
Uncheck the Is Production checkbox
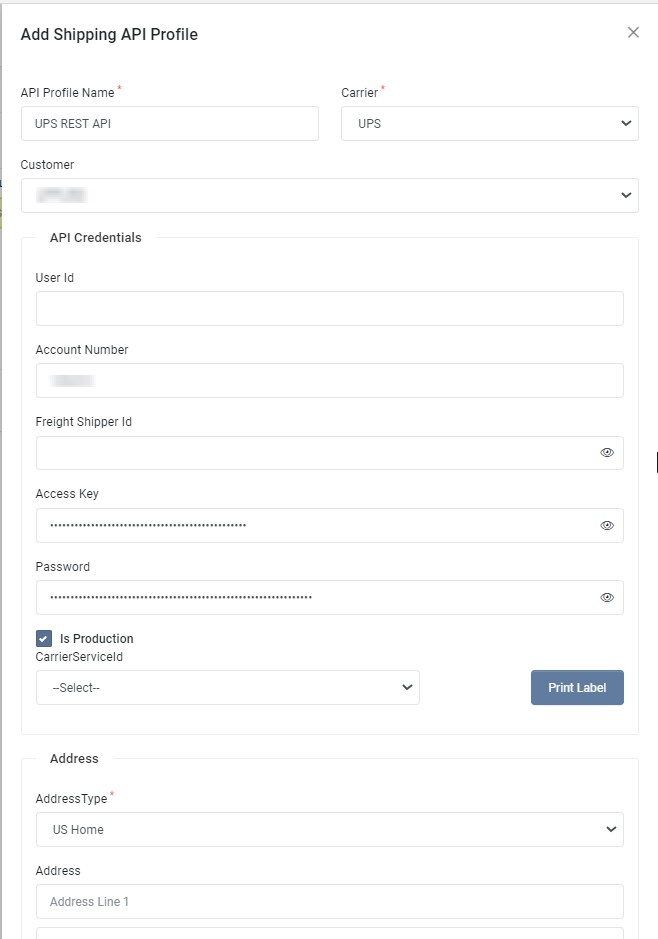pos(44,638)
